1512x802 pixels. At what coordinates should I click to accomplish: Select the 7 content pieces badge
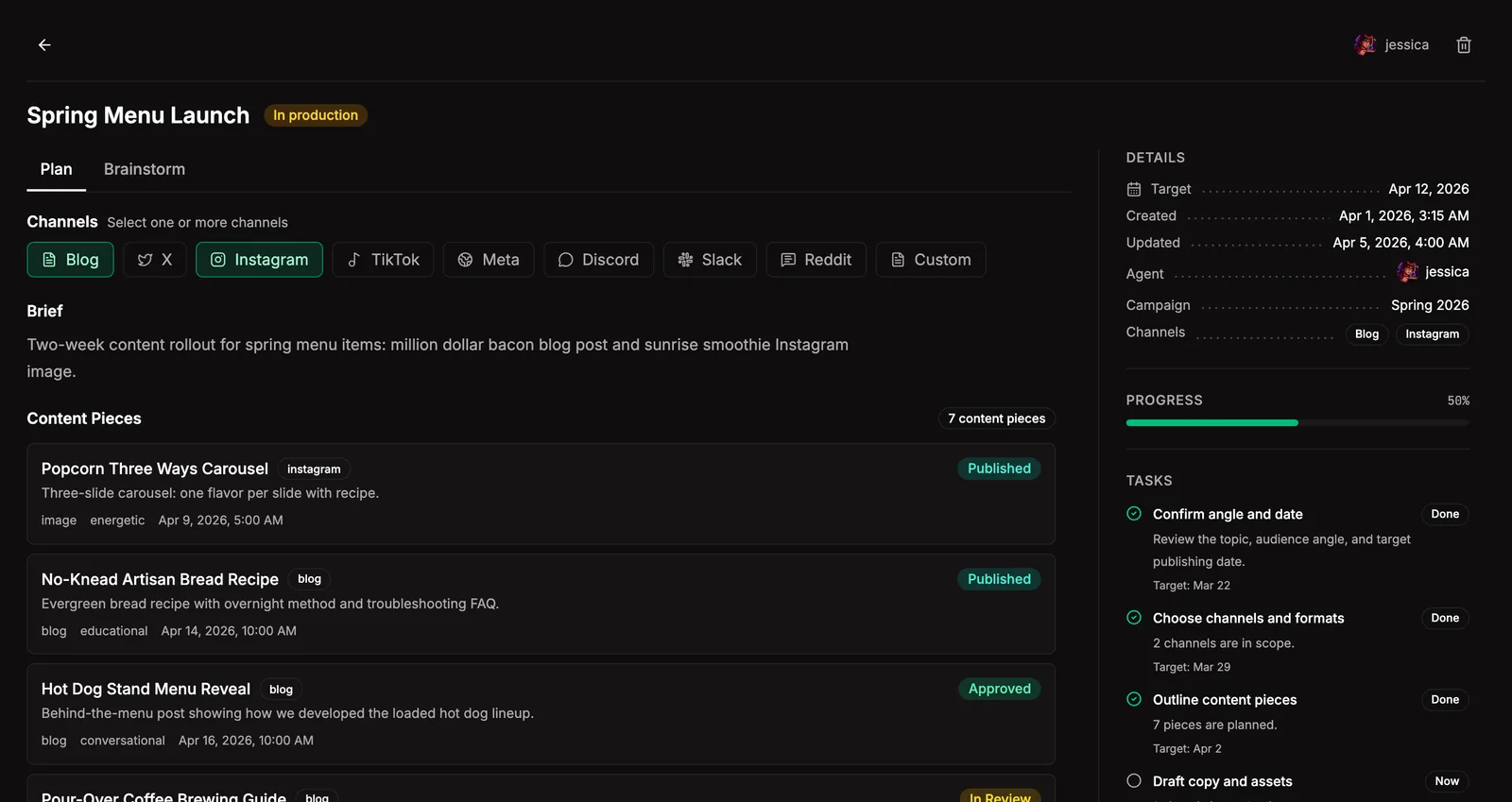[x=996, y=418]
